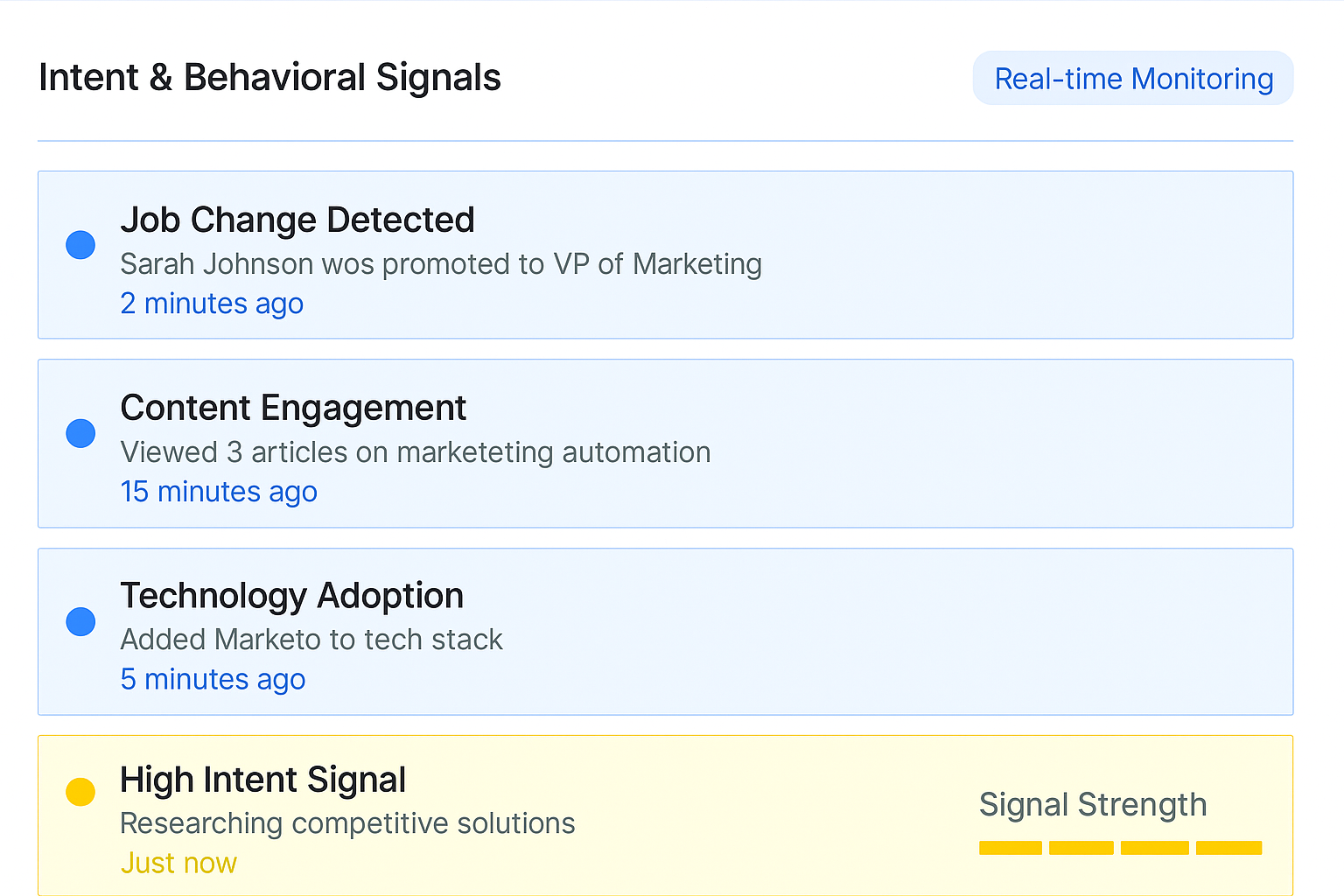Click the first Signal Strength bar segment
The image size is (1344, 896).
[x=1010, y=847]
